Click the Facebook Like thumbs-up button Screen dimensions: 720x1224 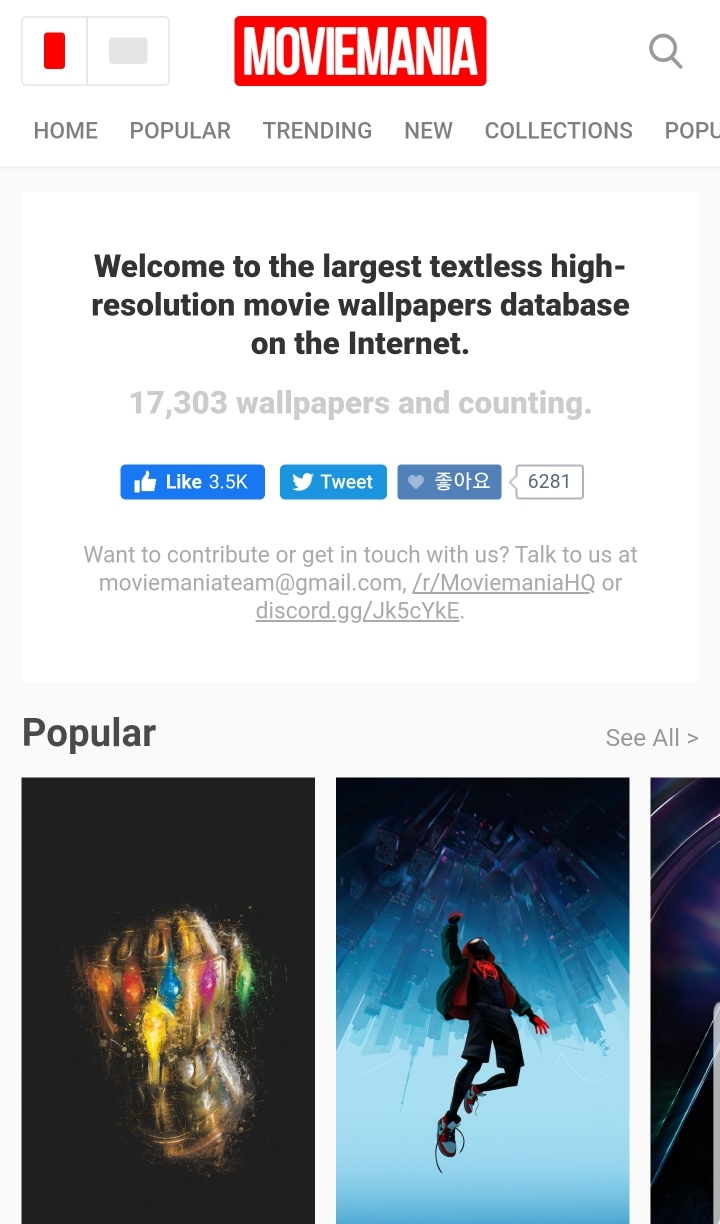[x=192, y=482]
